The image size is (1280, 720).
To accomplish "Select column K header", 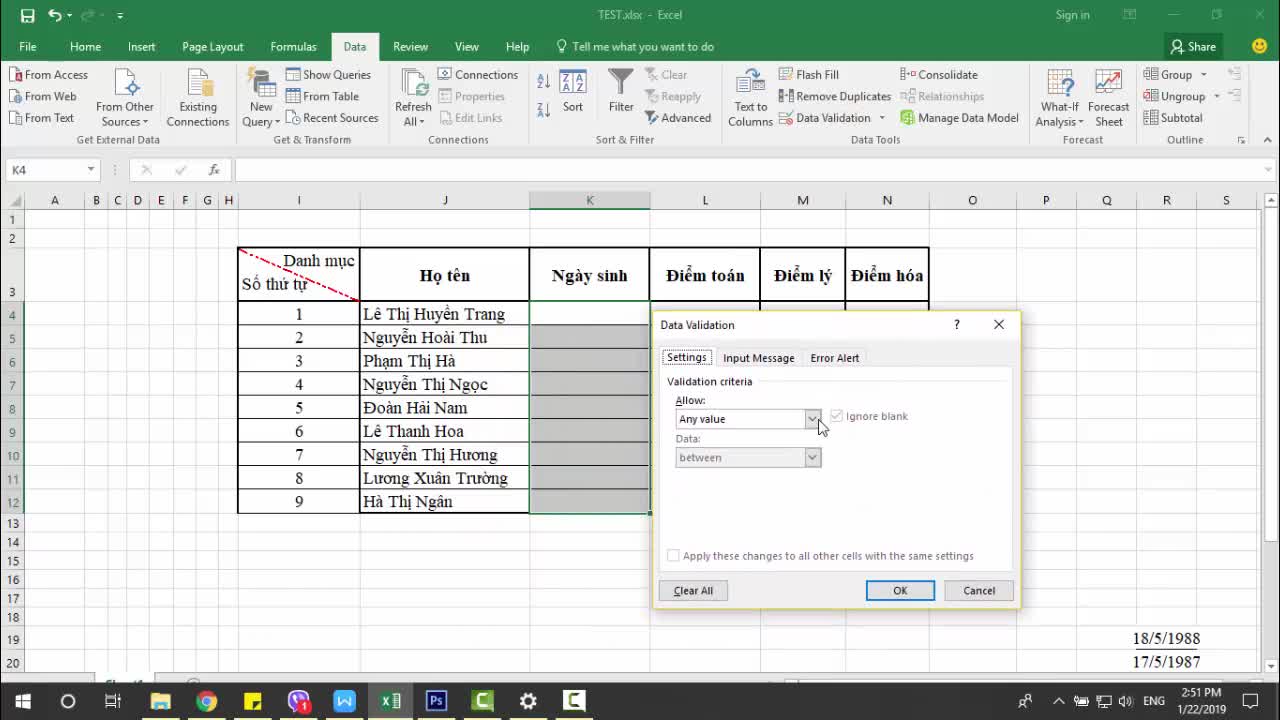I will 589,200.
